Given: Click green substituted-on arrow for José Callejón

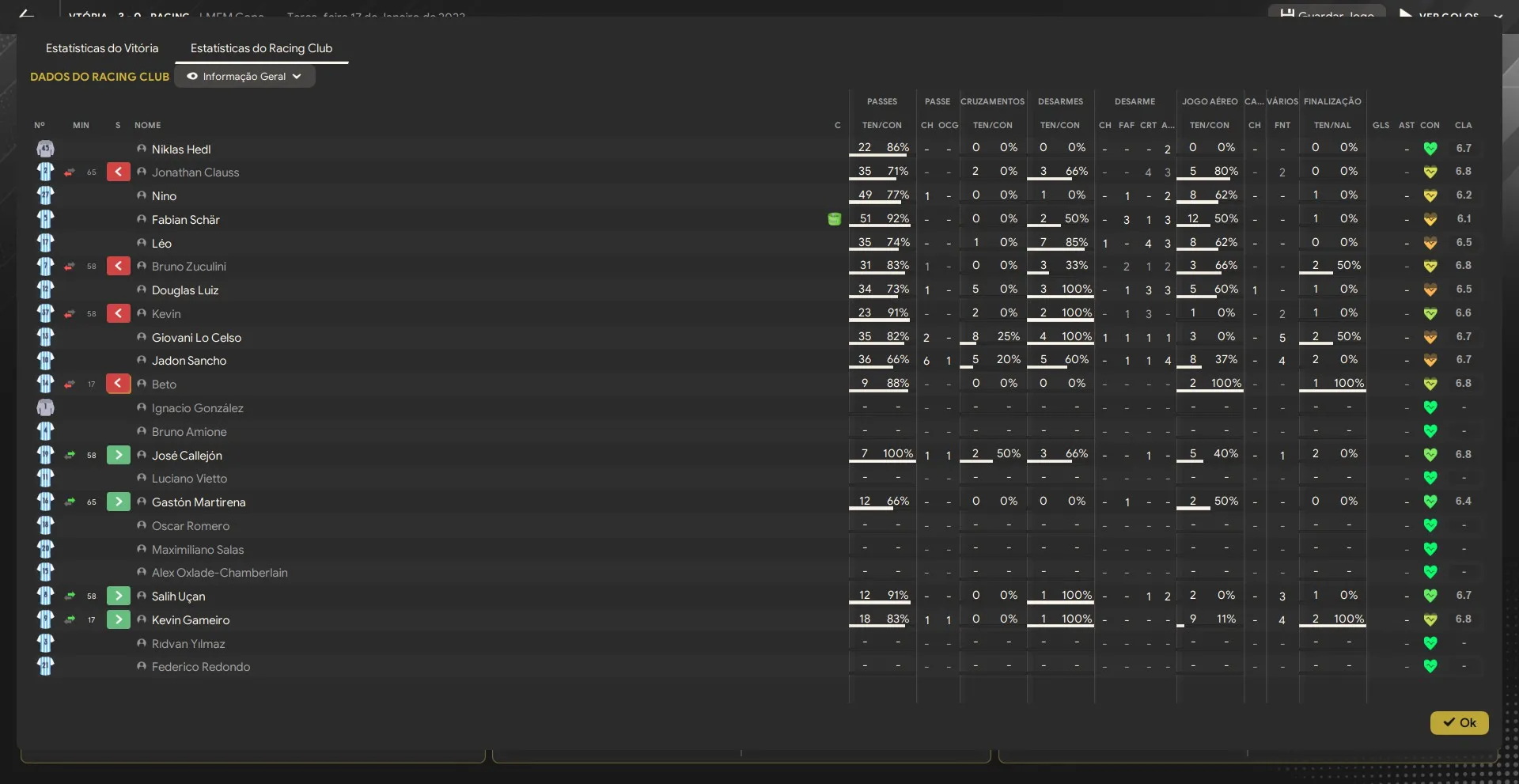Looking at the screenshot, I should tap(118, 455).
